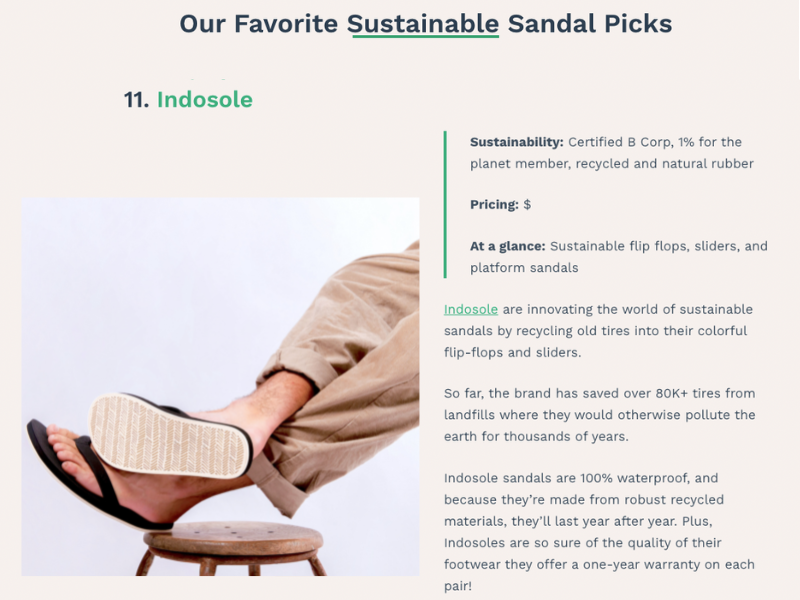Click the number 11. before Indosole
Image resolution: width=800 pixels, height=600 pixels.
[136, 100]
